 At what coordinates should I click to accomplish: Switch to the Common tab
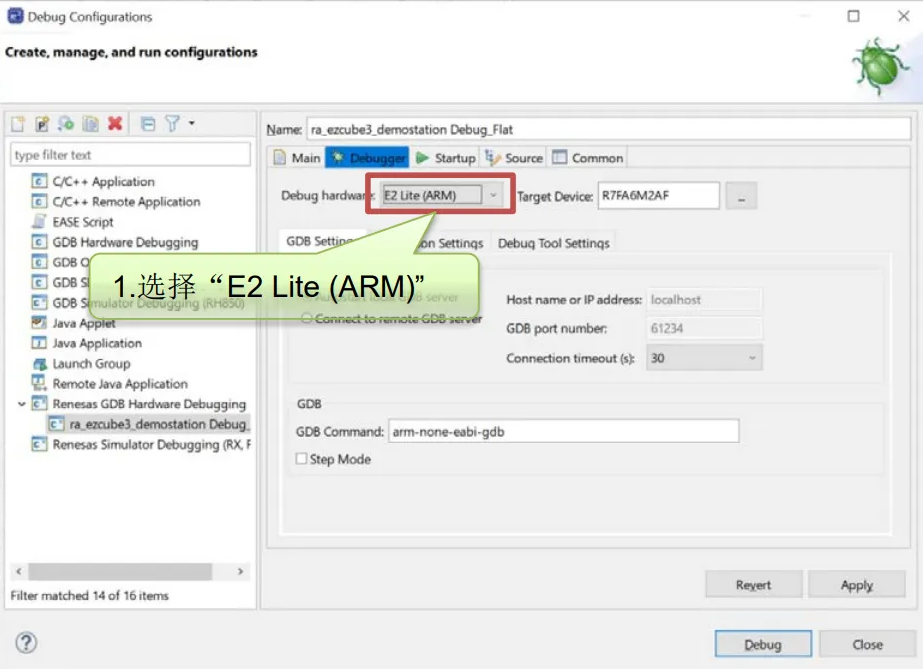click(x=587, y=158)
